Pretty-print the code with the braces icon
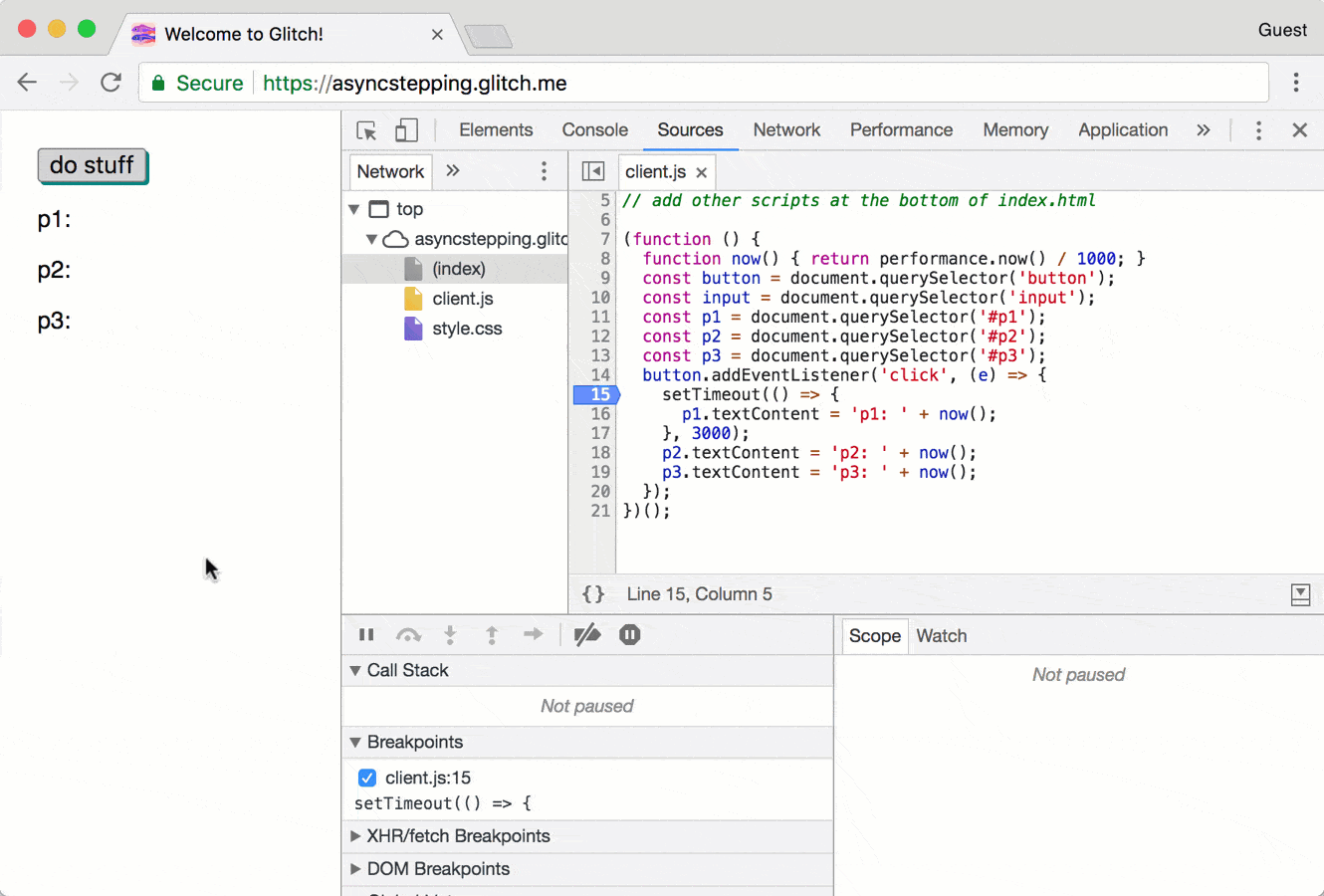Image resolution: width=1324 pixels, height=896 pixels. [593, 593]
